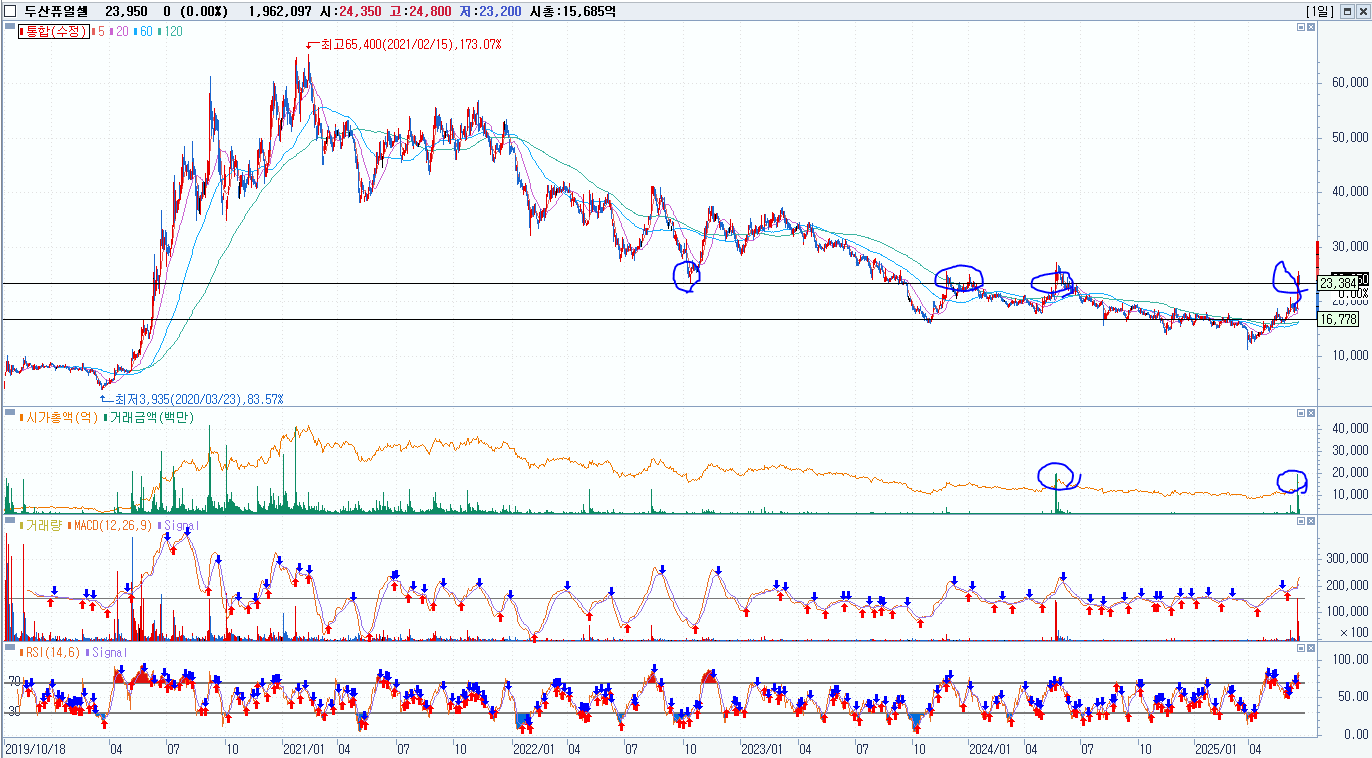Click the 2024/01 date axis label
The height and width of the screenshot is (758, 1372).
tap(989, 748)
